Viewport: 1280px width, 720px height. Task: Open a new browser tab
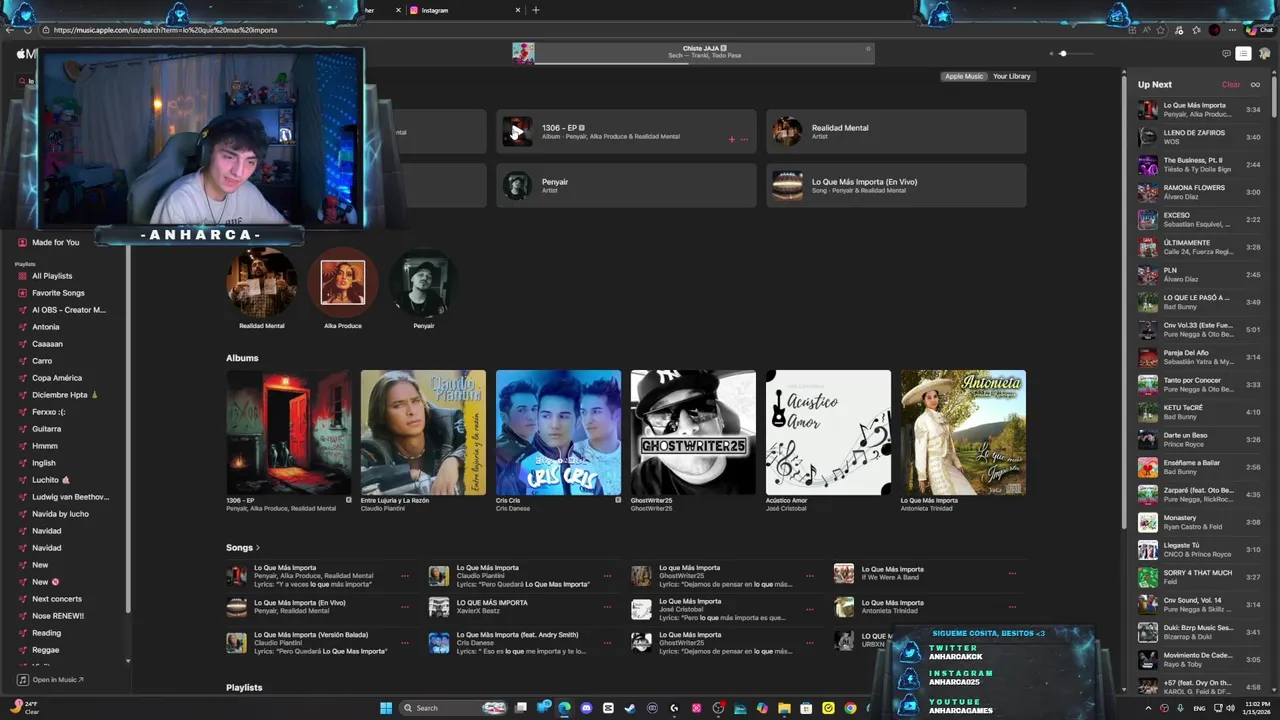pos(536,10)
